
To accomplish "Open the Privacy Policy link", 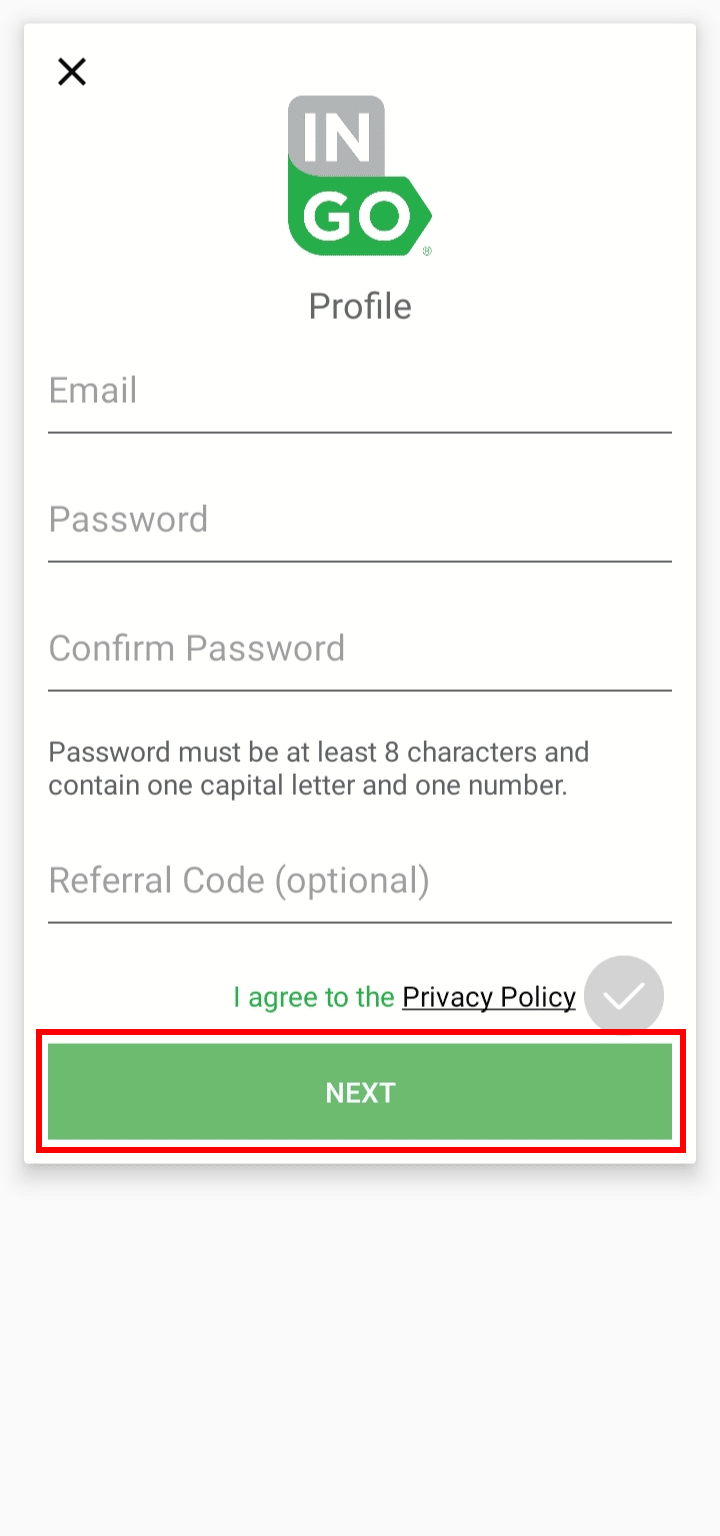I will coord(488,997).
